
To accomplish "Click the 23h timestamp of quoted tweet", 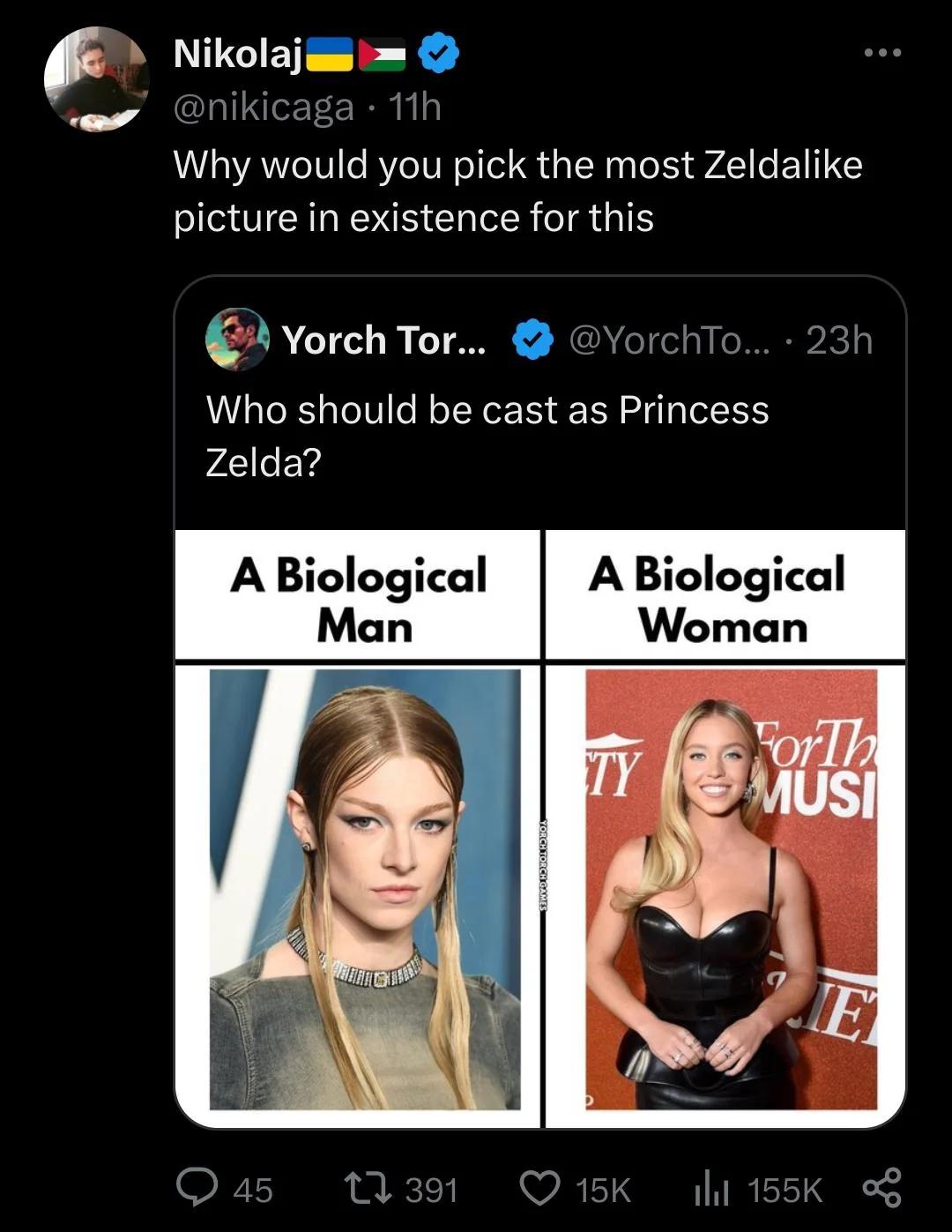I will pyautogui.click(x=839, y=340).
